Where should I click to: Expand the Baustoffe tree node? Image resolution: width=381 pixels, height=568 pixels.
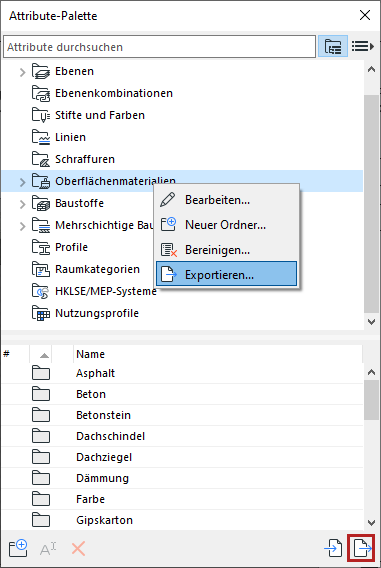tap(22, 204)
